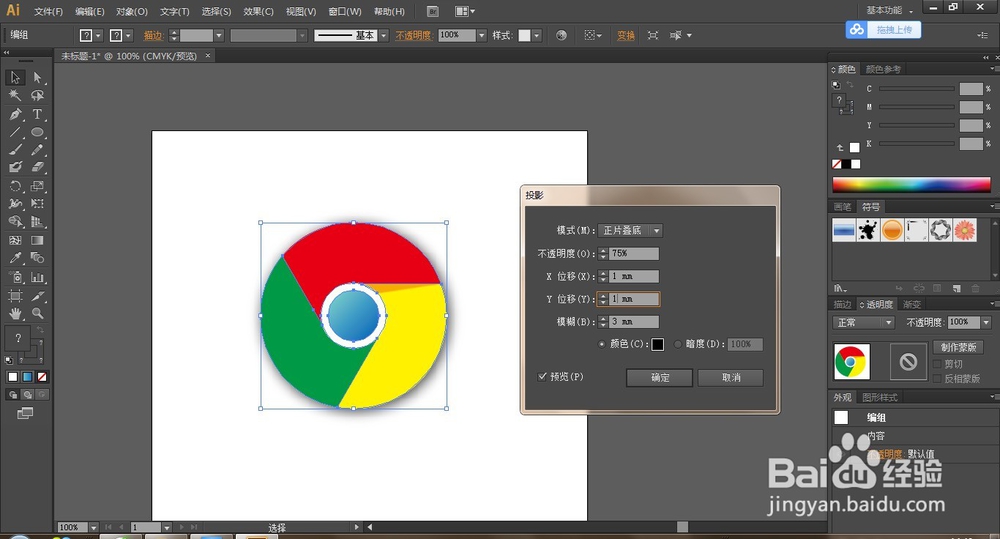The image size is (1000, 539).
Task: Select the Gradient tool
Action: (x=38, y=240)
